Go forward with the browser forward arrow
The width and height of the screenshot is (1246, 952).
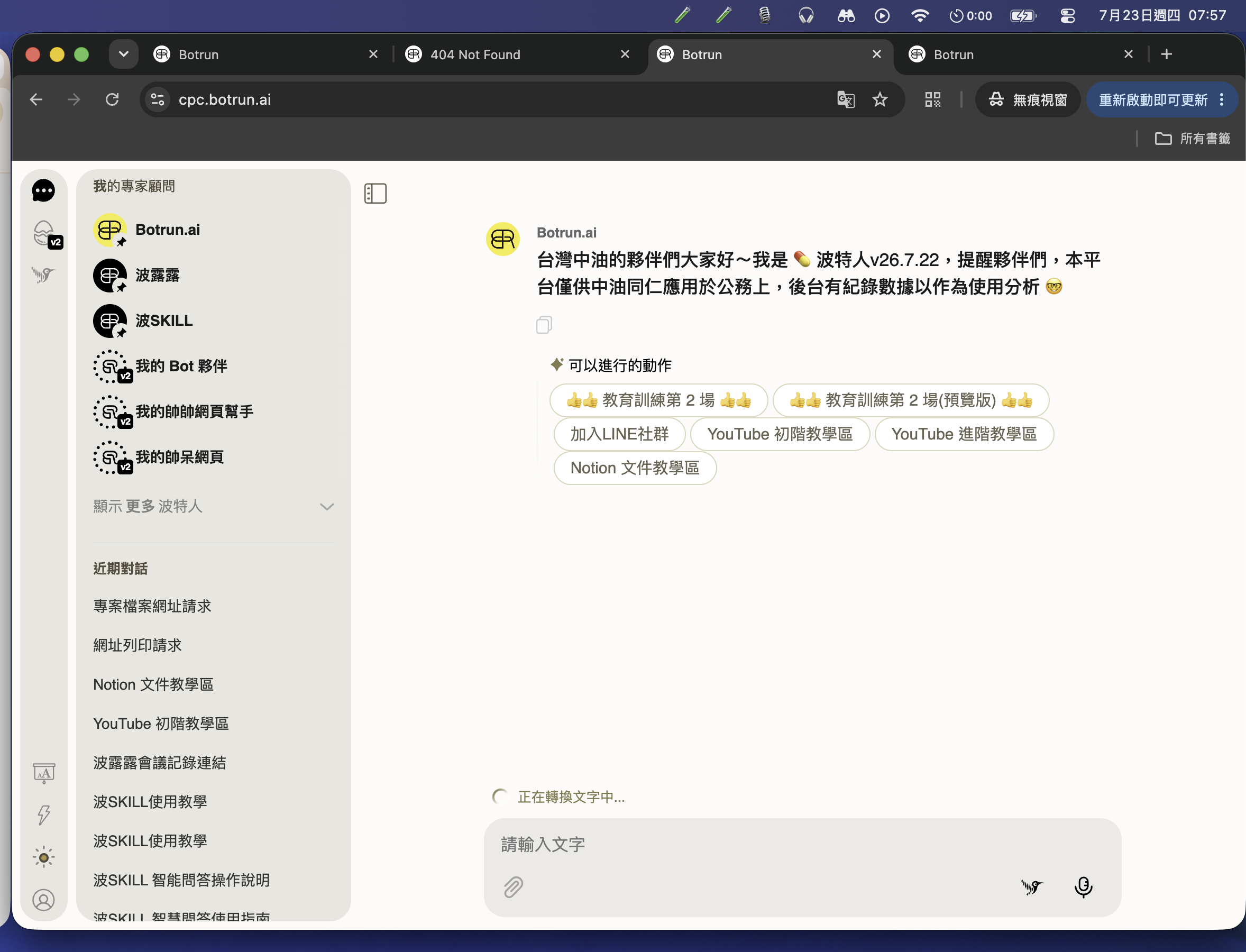[x=74, y=100]
